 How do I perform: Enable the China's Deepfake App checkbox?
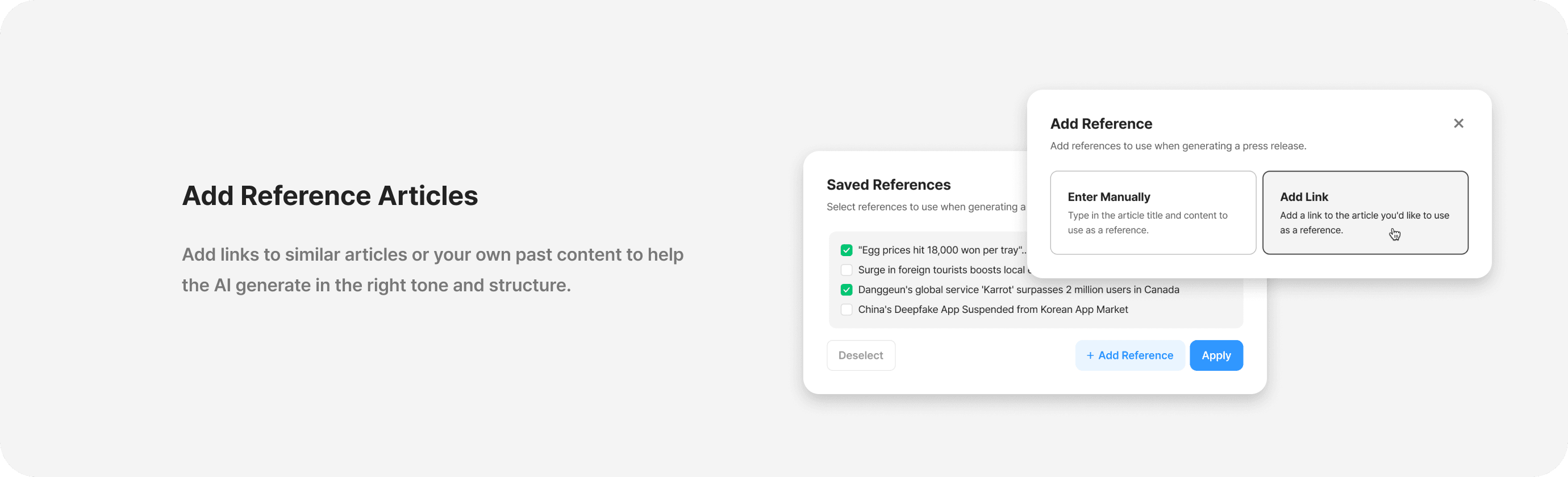point(846,309)
